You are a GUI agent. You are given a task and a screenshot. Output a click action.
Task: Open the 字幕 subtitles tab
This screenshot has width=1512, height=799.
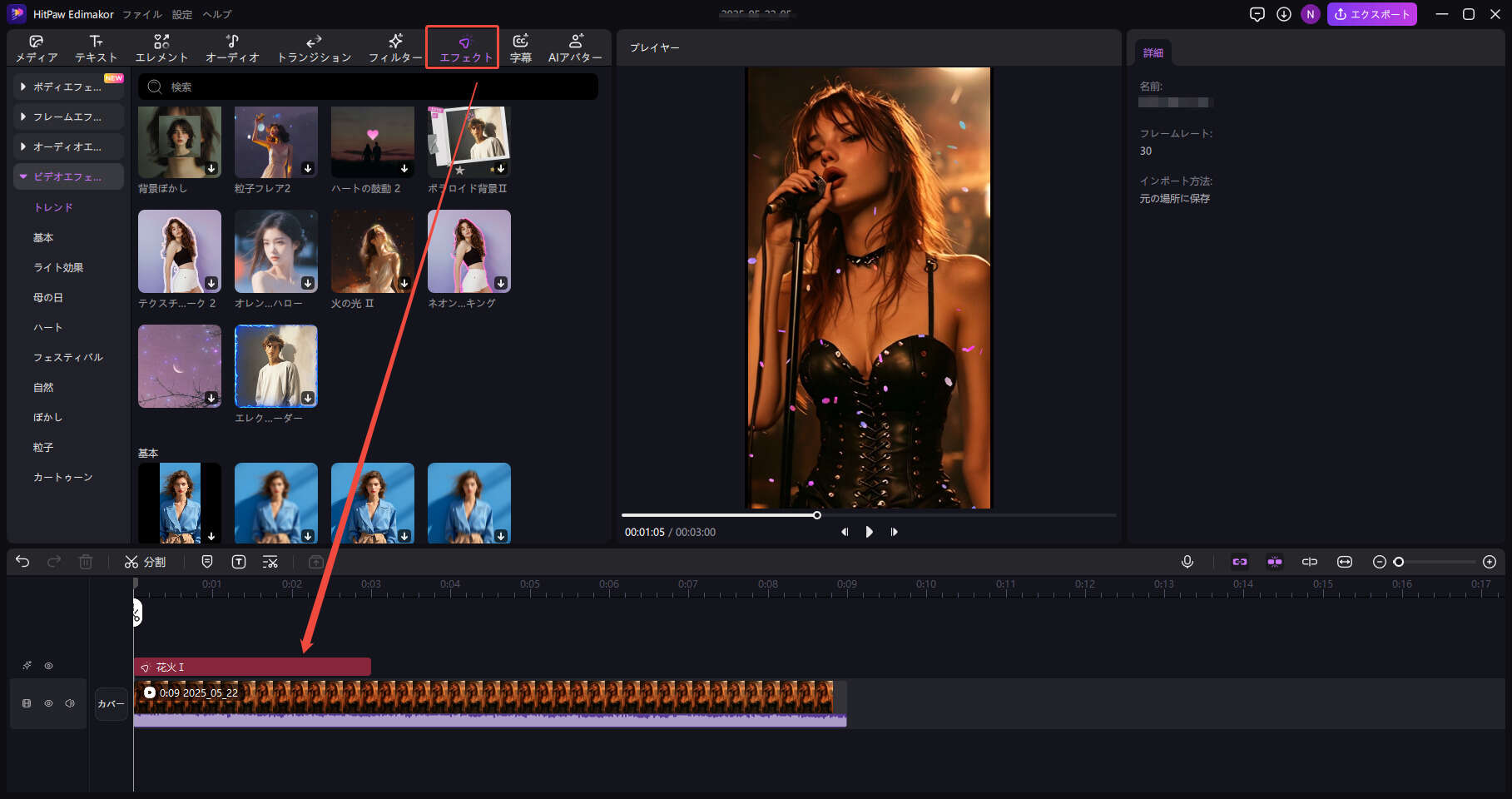(521, 48)
